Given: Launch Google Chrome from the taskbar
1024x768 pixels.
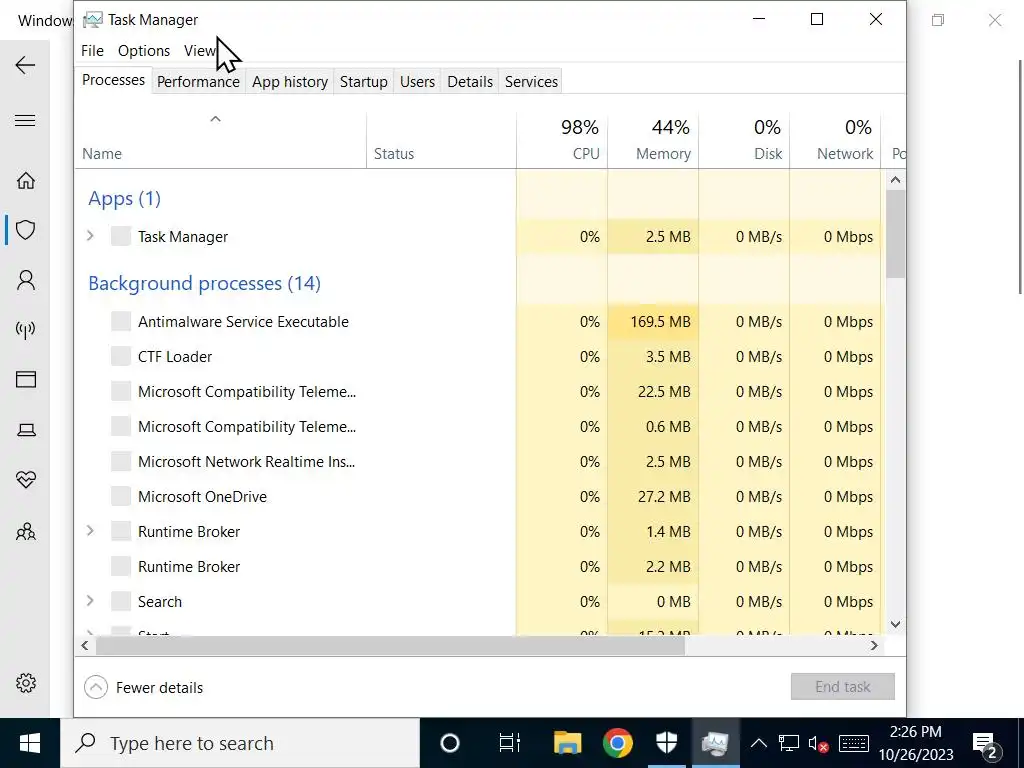Looking at the screenshot, I should tap(617, 743).
